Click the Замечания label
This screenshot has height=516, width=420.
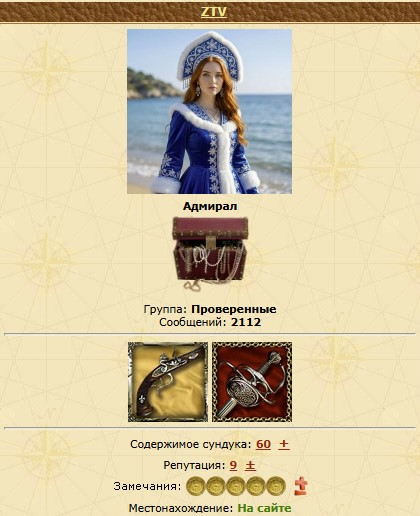[147, 486]
